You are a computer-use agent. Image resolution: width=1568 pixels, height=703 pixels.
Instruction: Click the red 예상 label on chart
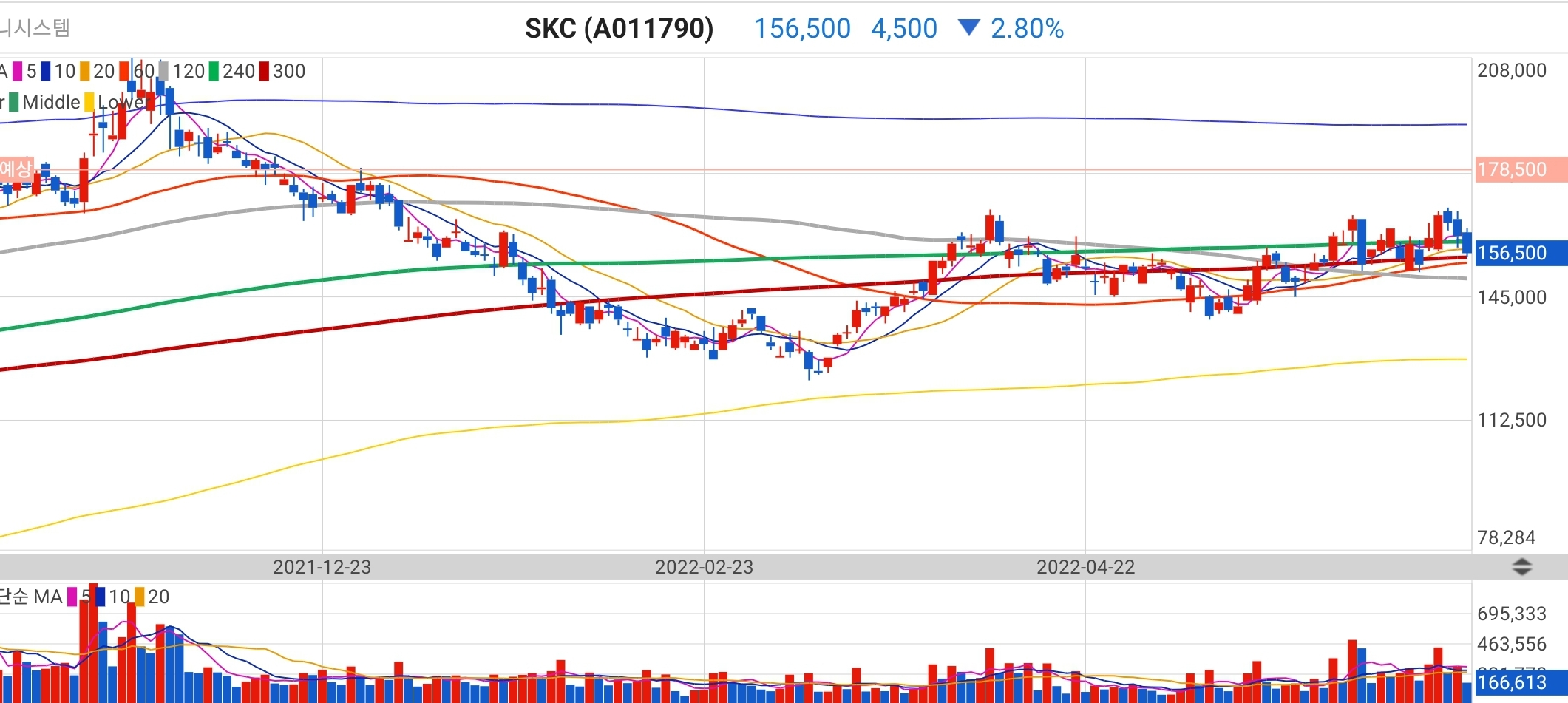tap(16, 169)
